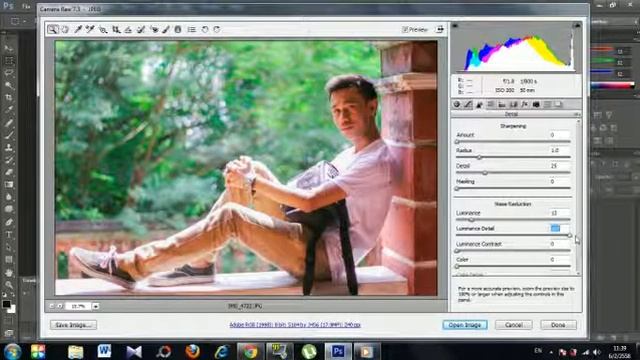This screenshot has height=360, width=640.
Task: Click the Color noise reduction slider
Action: [x=513, y=266]
